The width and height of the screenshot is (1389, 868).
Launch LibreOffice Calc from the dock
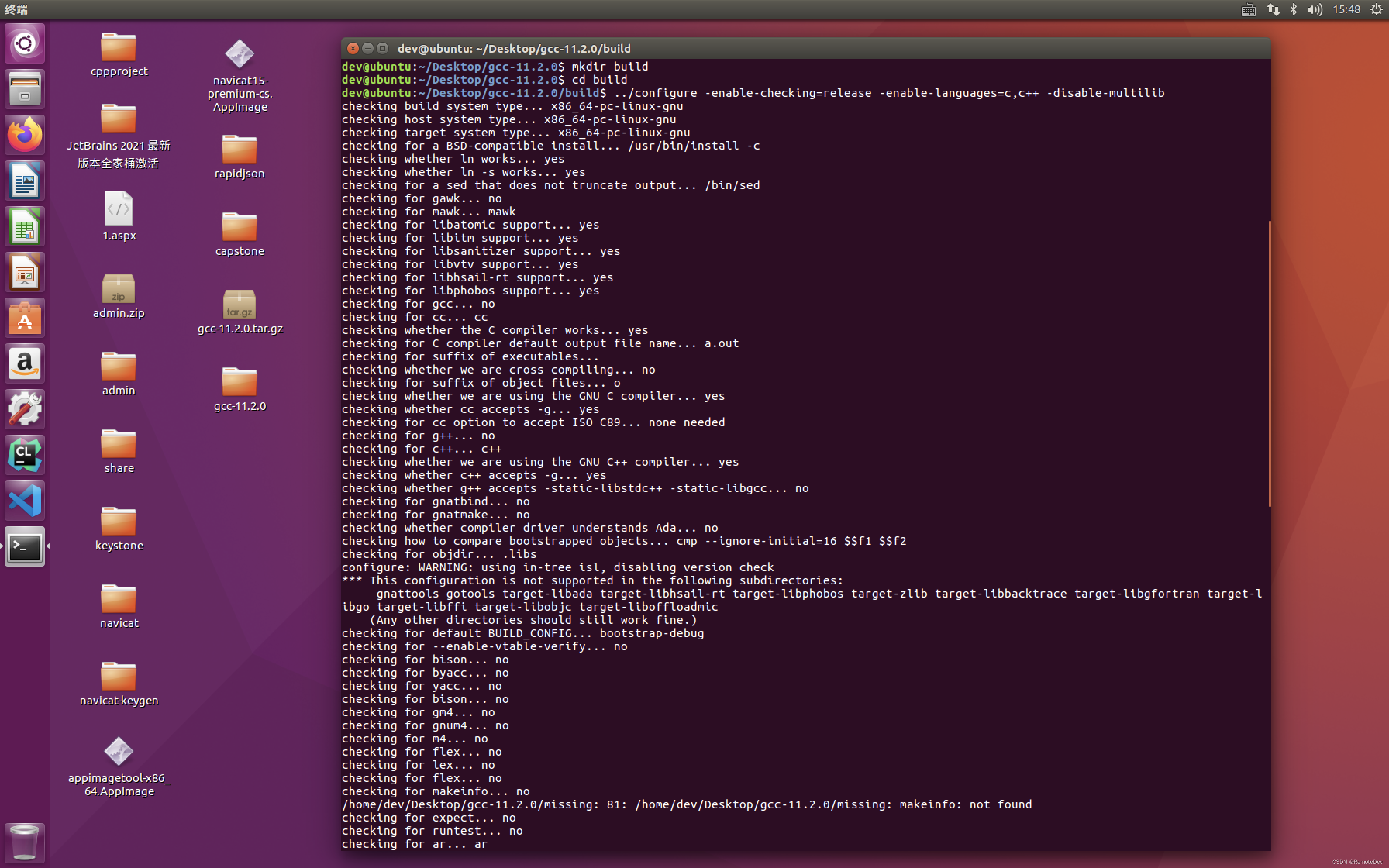click(25, 226)
